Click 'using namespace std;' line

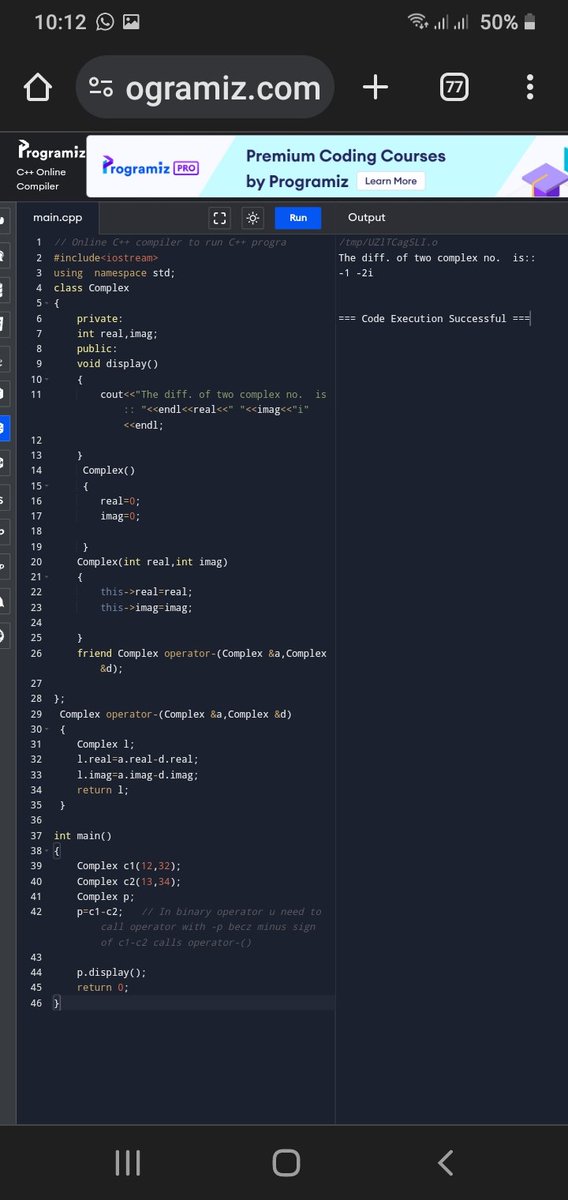(115, 272)
